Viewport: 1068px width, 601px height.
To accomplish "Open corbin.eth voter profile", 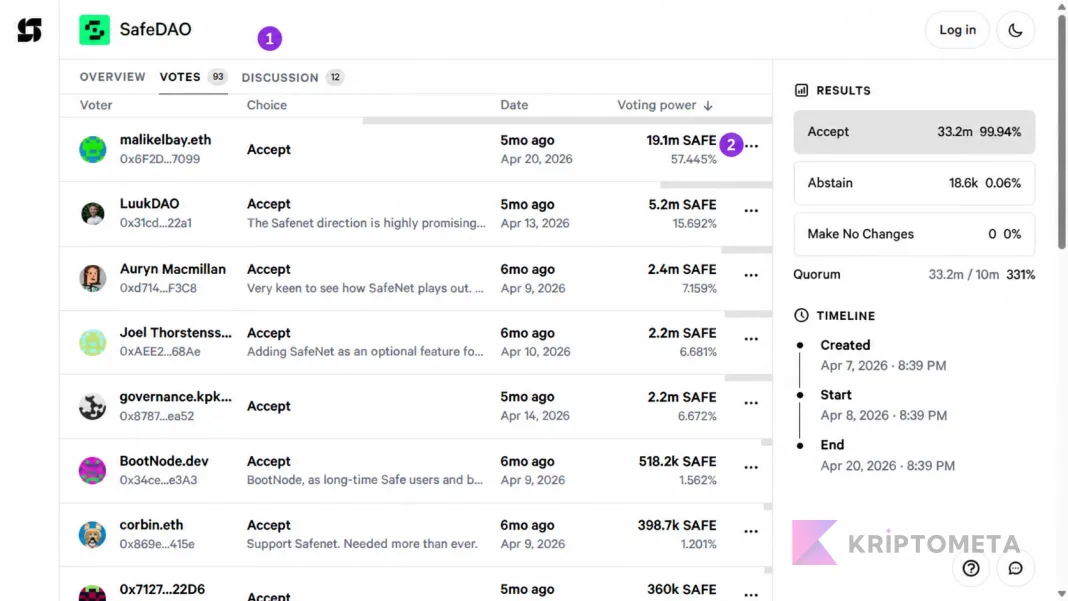I will tap(151, 525).
